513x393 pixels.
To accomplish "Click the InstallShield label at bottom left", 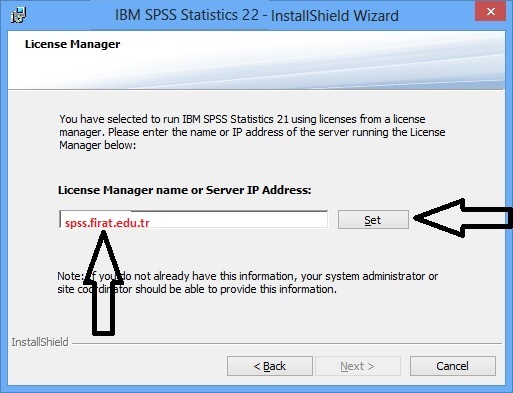I will point(40,342).
